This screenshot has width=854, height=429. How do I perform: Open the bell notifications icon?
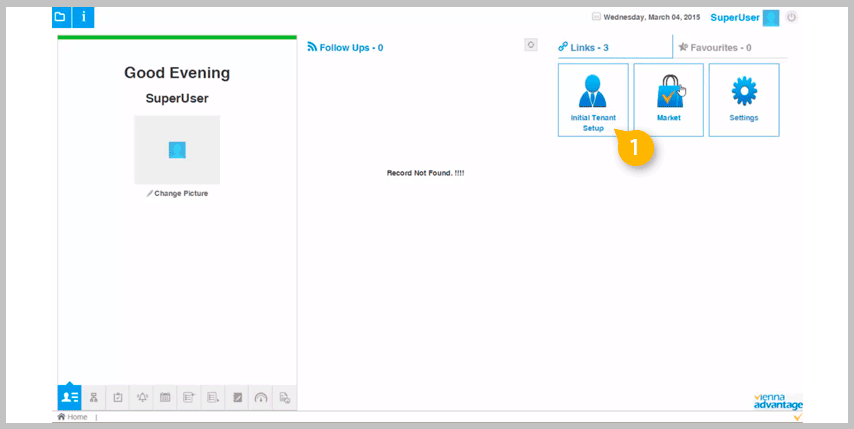[142, 397]
